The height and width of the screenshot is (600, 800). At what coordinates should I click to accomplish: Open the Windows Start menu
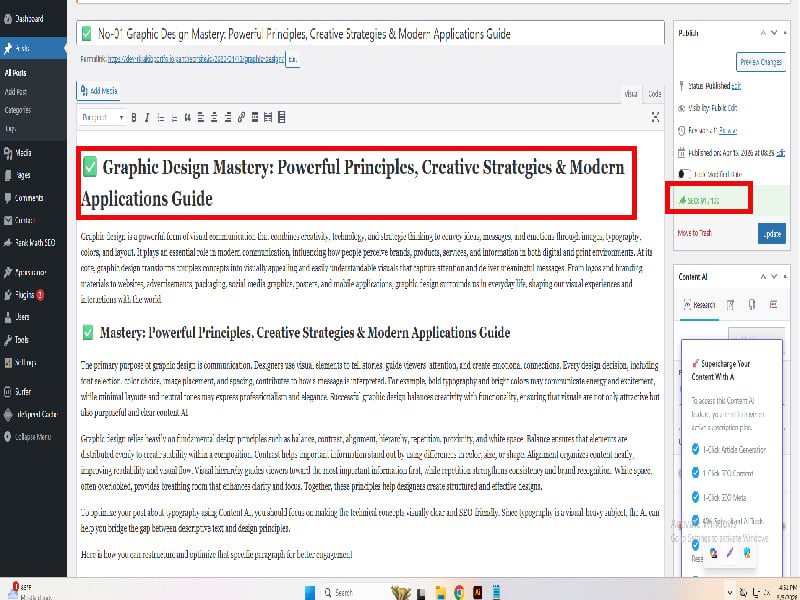[x=310, y=592]
